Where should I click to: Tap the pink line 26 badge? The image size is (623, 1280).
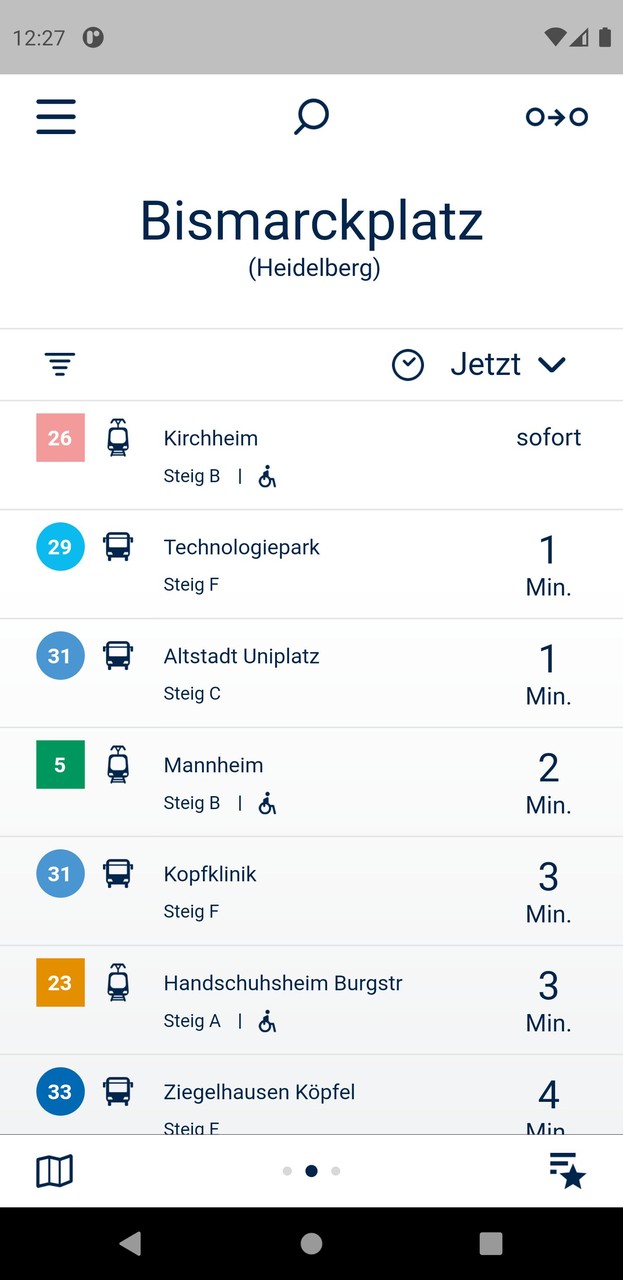point(60,438)
